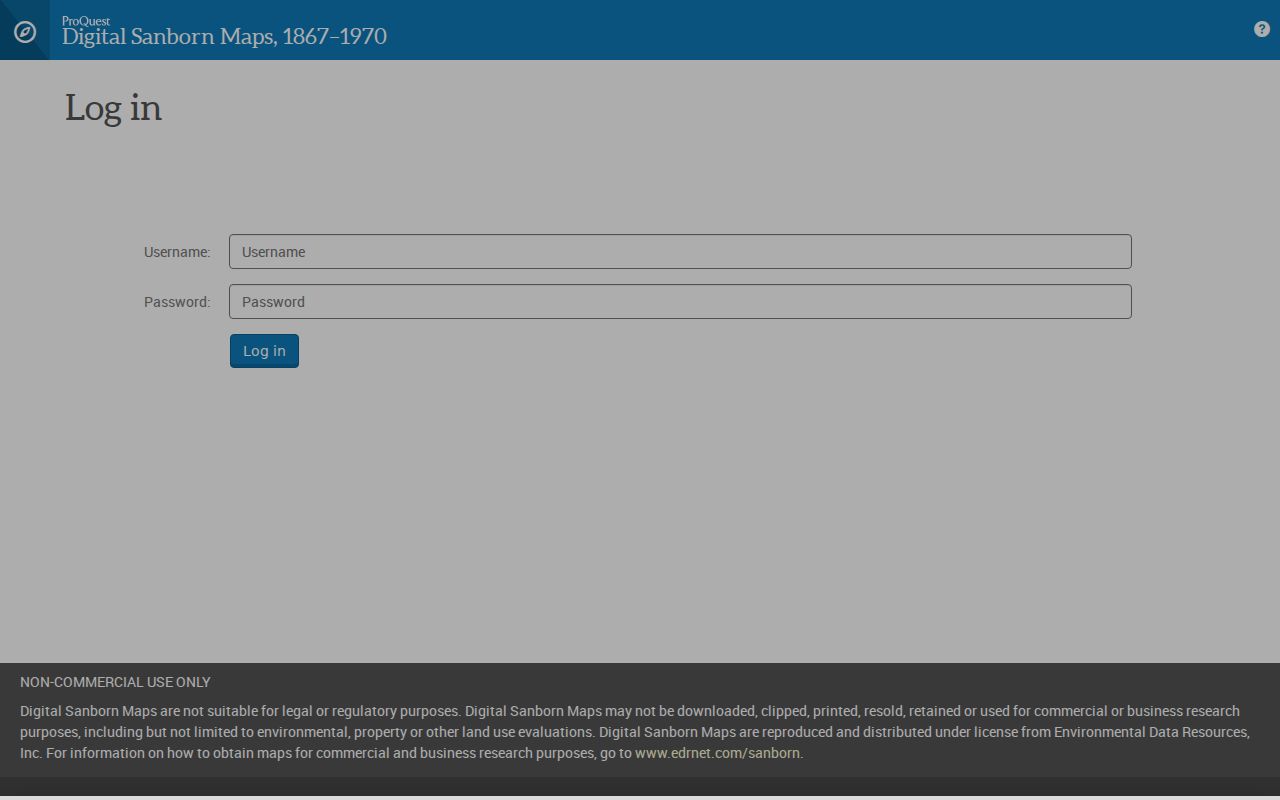1280x800 pixels.
Task: Click the Digital Sanborn Maps, 1867–1970 title
Action: coord(224,37)
